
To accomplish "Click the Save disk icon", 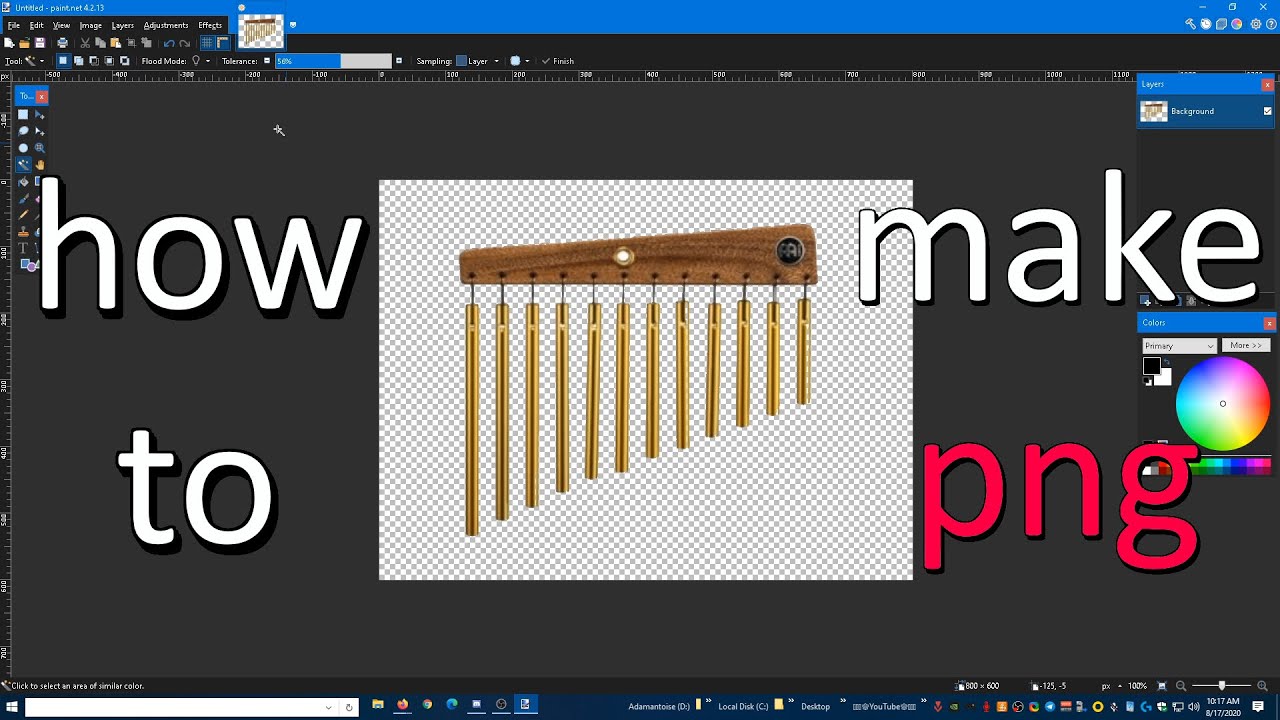I will pos(40,43).
